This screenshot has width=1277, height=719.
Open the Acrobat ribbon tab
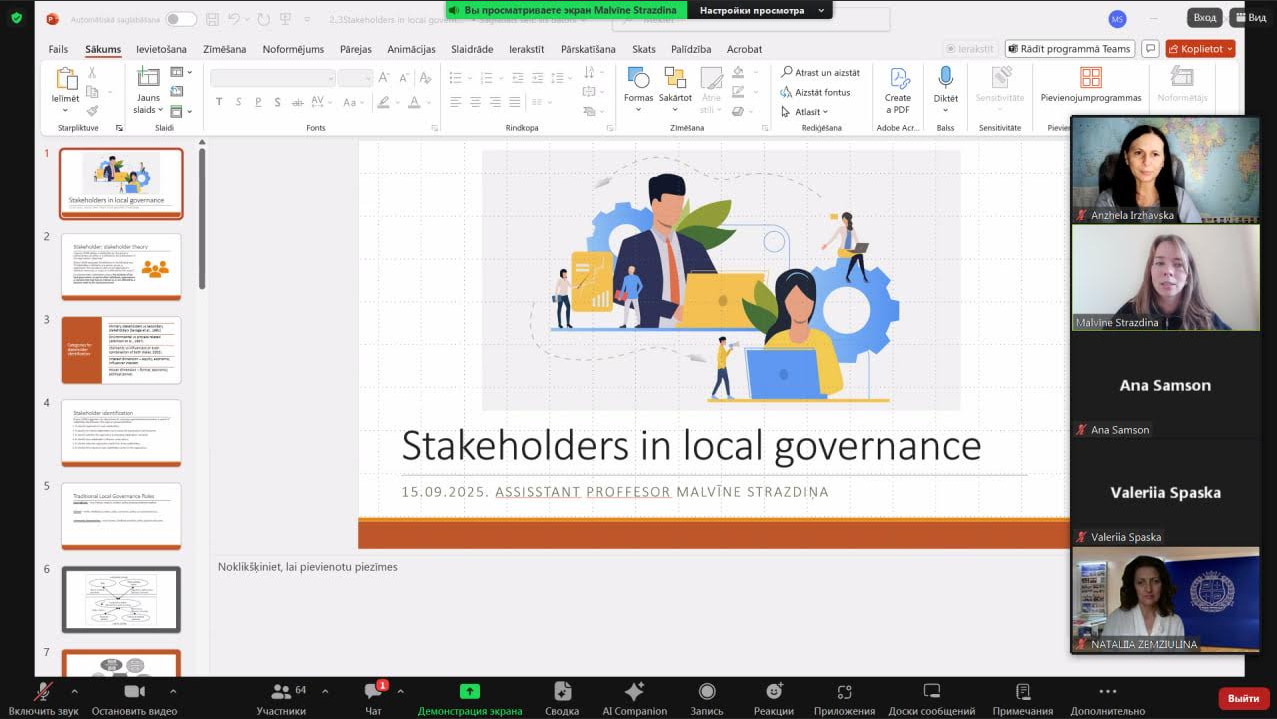tap(744, 49)
